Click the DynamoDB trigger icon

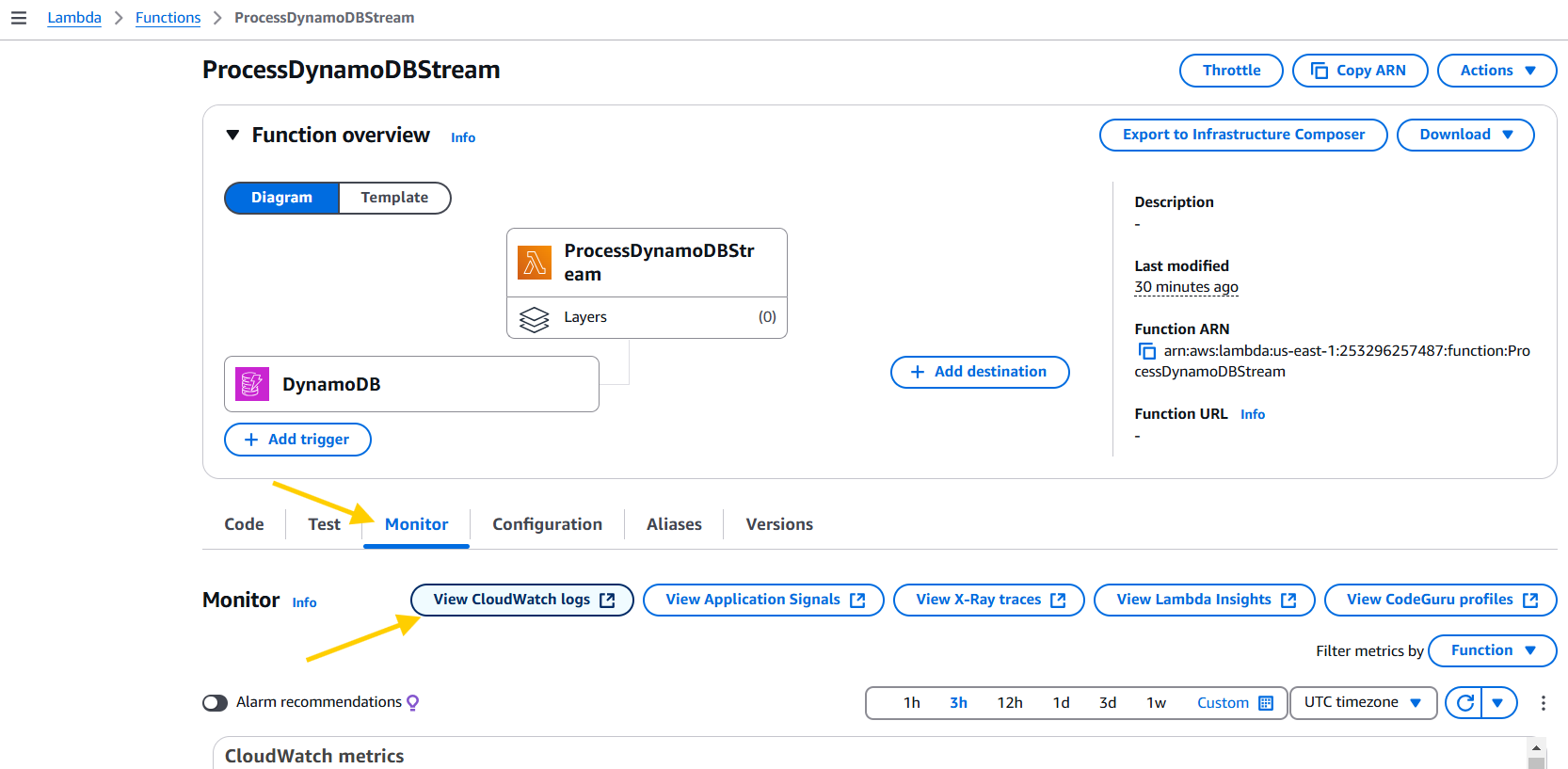[252, 384]
